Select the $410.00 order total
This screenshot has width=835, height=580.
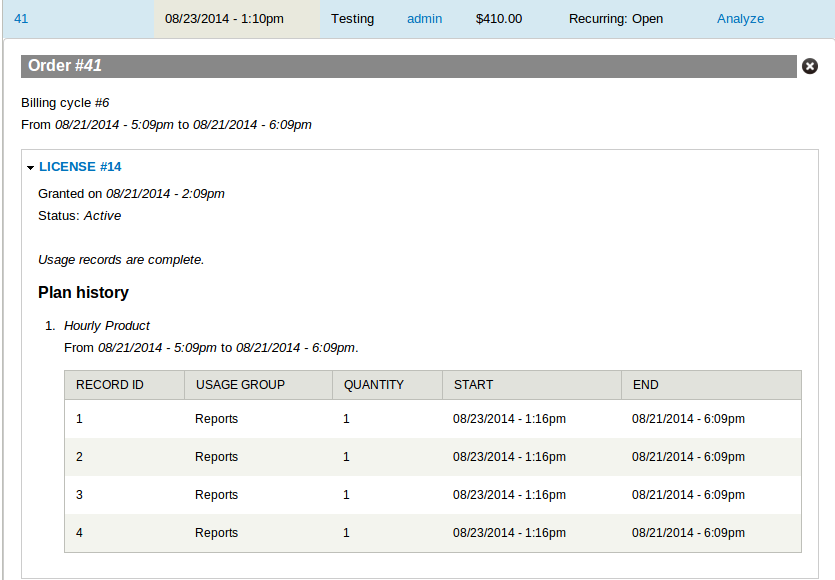coord(498,18)
